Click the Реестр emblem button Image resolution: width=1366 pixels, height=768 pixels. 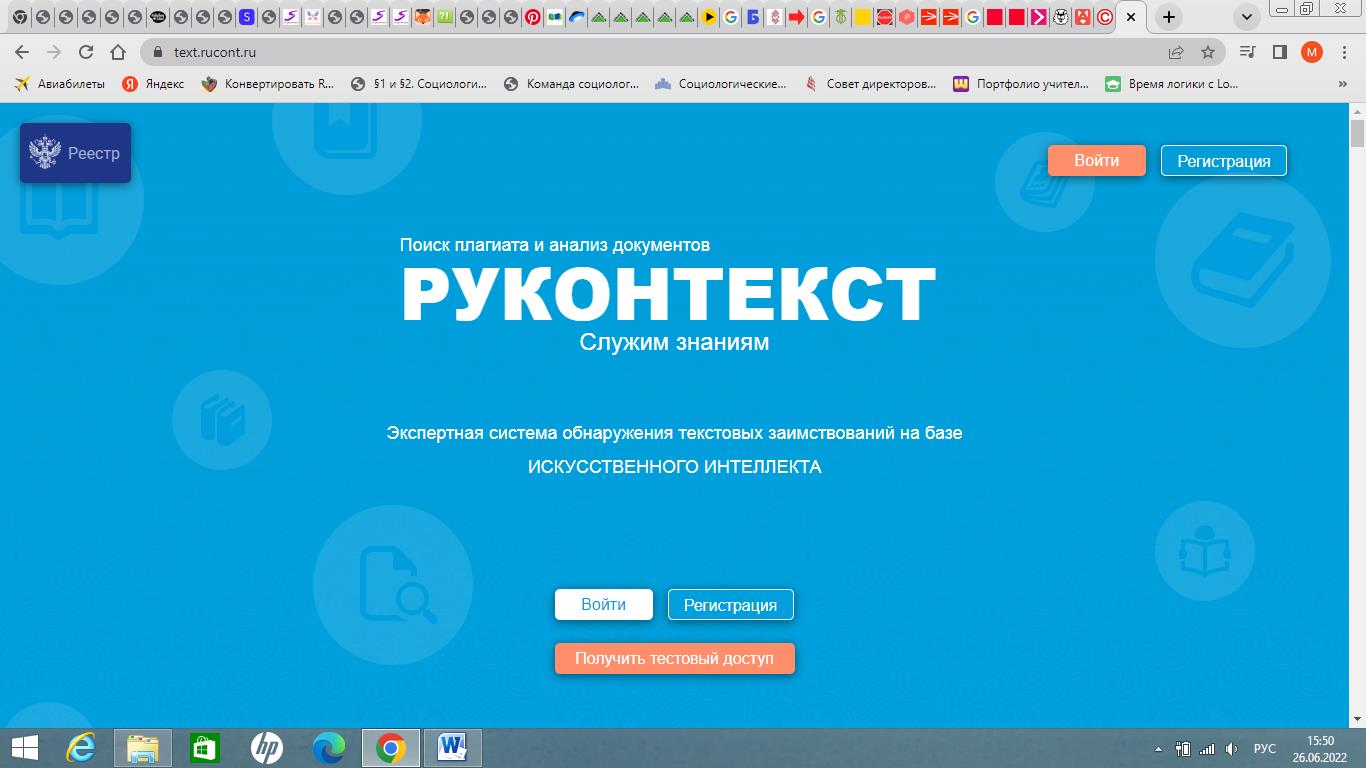[x=76, y=153]
